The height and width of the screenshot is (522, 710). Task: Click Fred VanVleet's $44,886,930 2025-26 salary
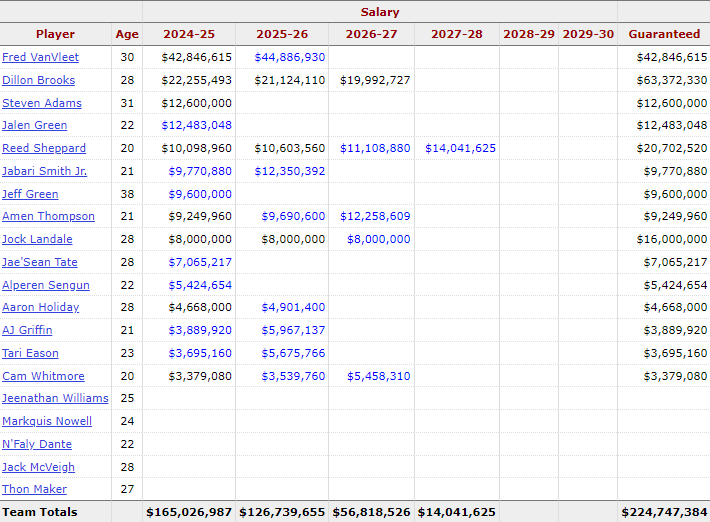click(x=290, y=57)
